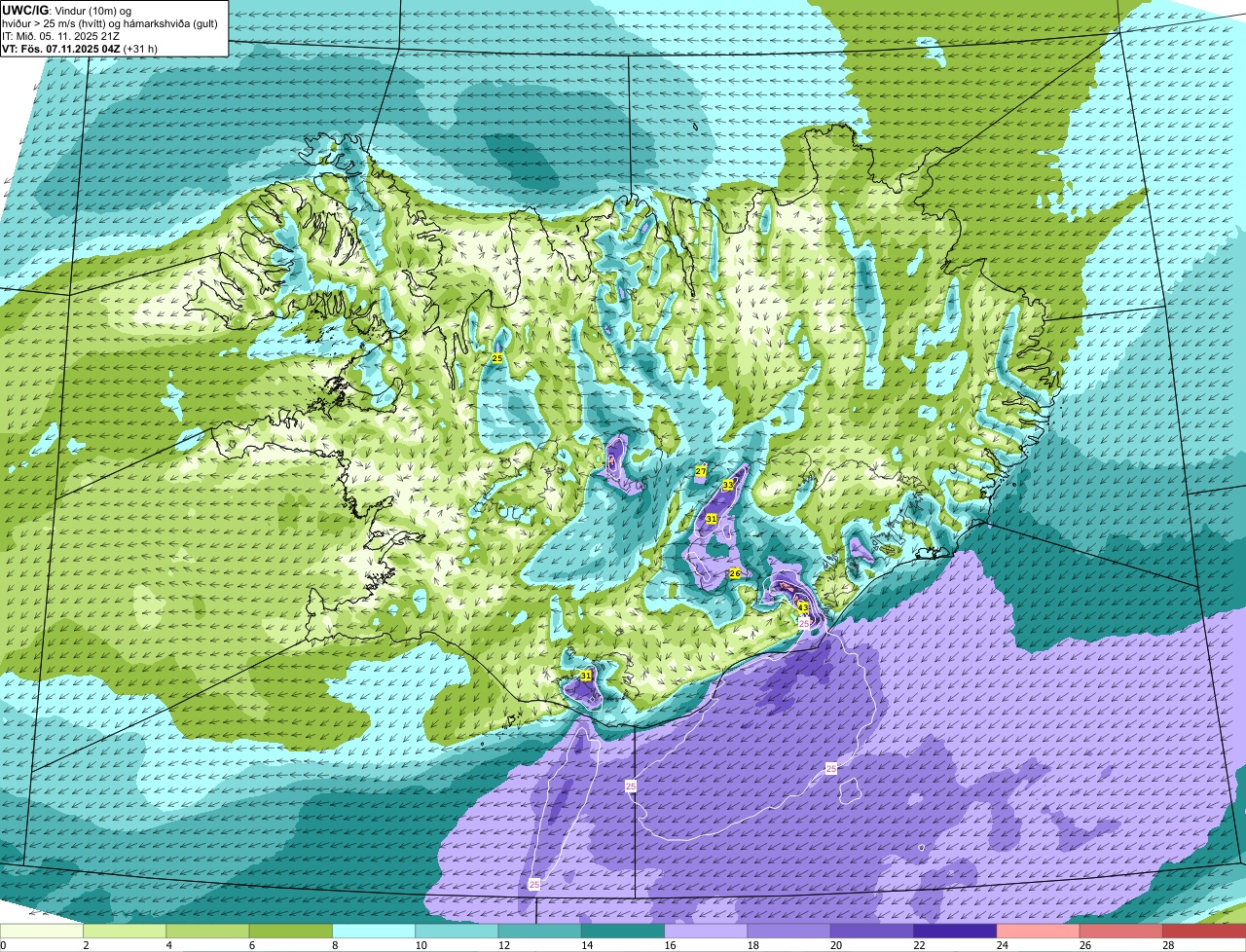Click the title line 'UWC/IG: Vindur (10m) og'
Viewport: 1246px width, 952px height.
click(x=67, y=10)
